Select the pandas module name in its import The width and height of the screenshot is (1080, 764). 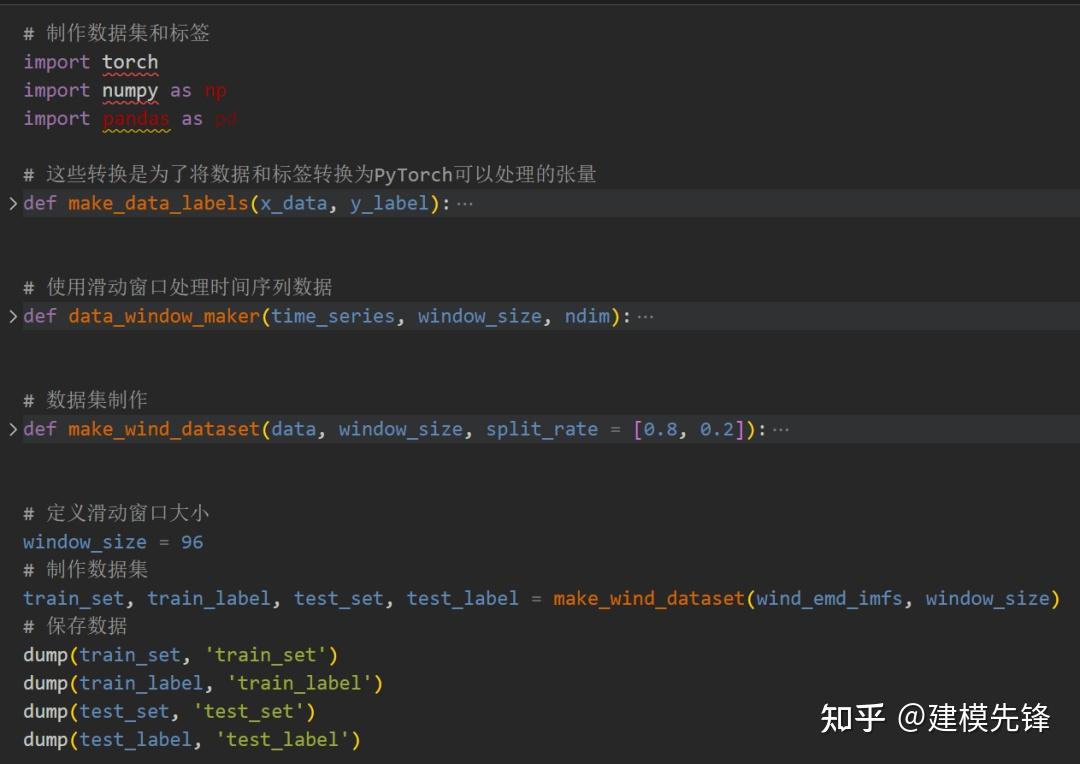pos(137,118)
